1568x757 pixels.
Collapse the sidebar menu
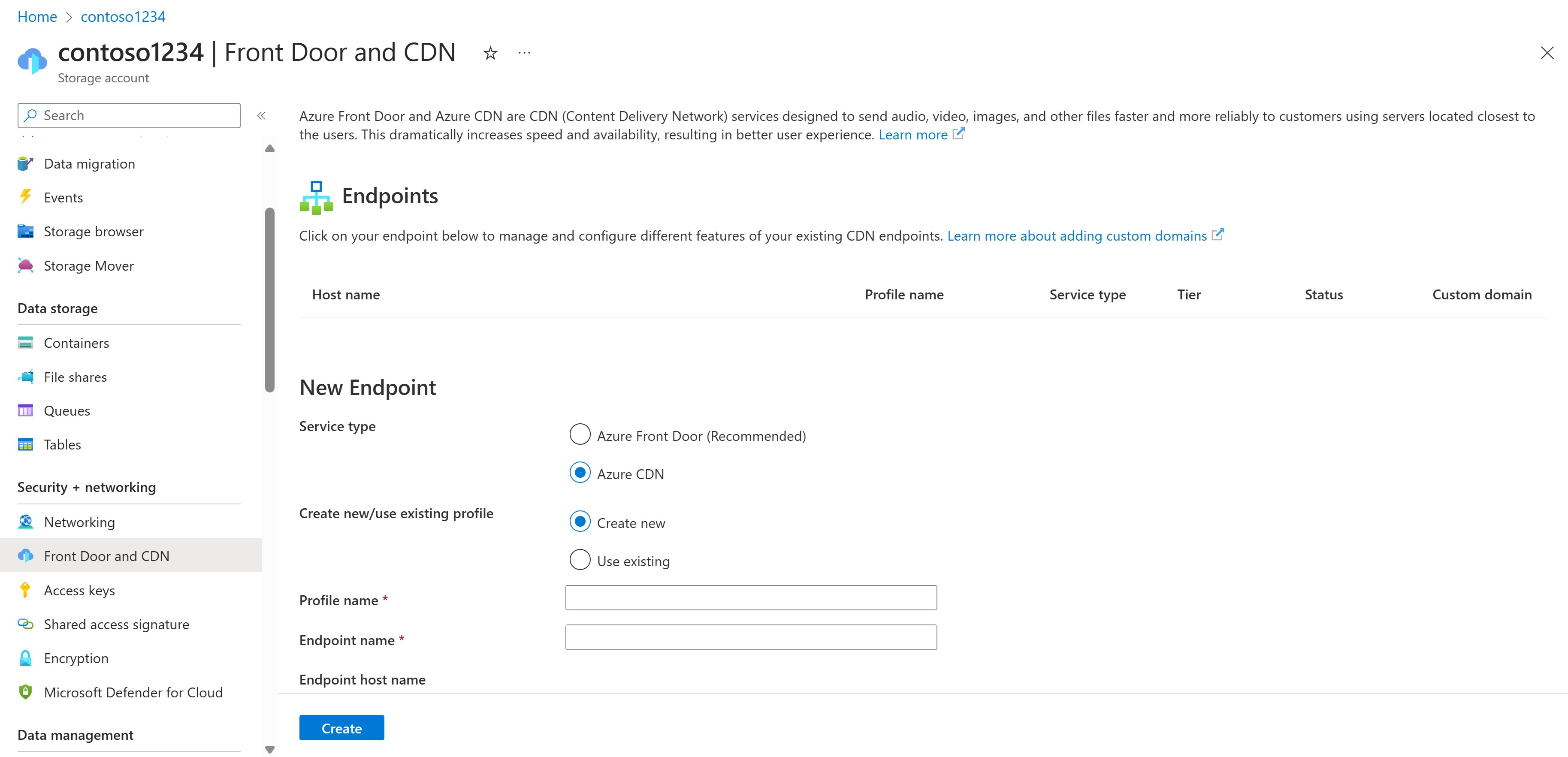[261, 116]
